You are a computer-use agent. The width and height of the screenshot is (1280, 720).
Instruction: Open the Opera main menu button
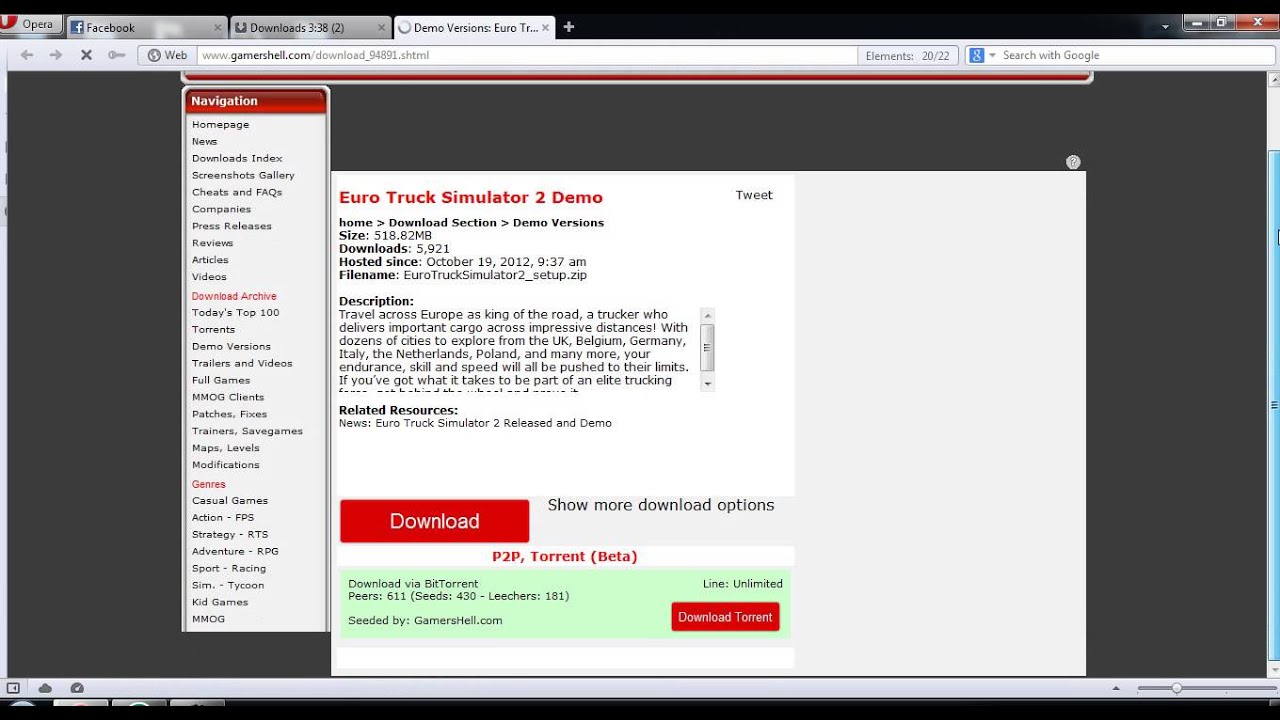pos(30,25)
